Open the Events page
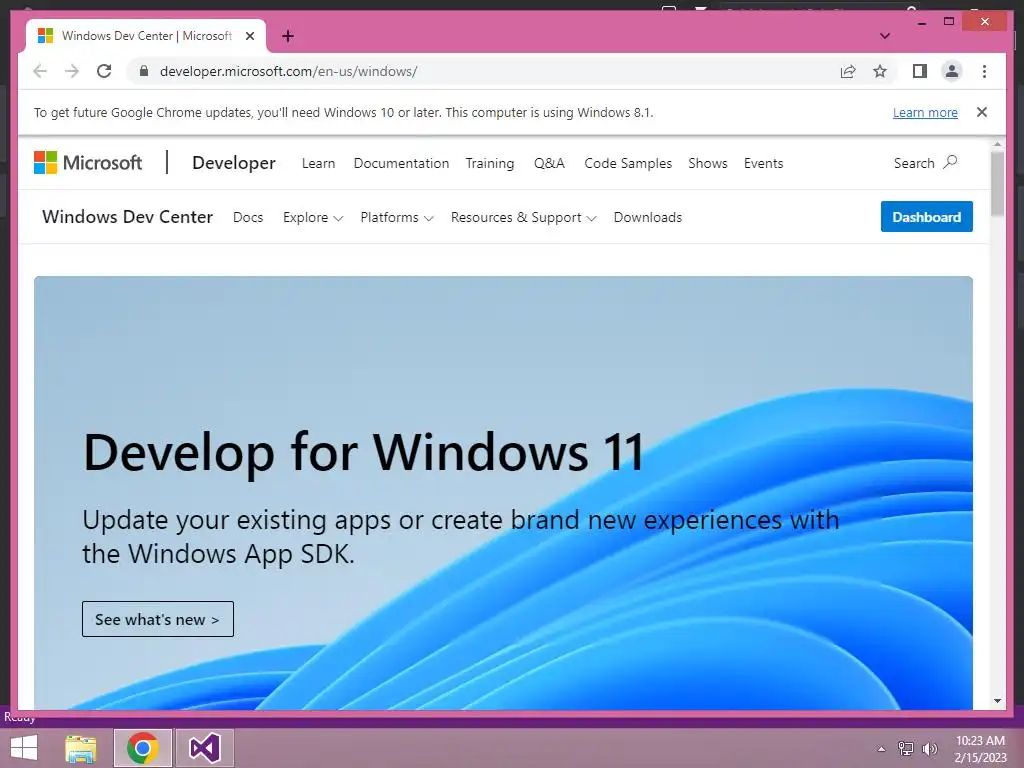Image resolution: width=1024 pixels, height=768 pixels. coord(763,163)
